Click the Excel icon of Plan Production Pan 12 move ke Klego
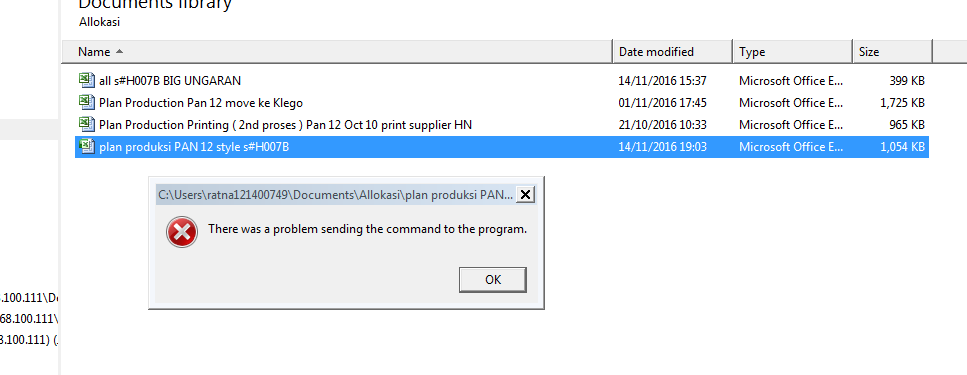Screen dimensions: 967x375 point(87,102)
